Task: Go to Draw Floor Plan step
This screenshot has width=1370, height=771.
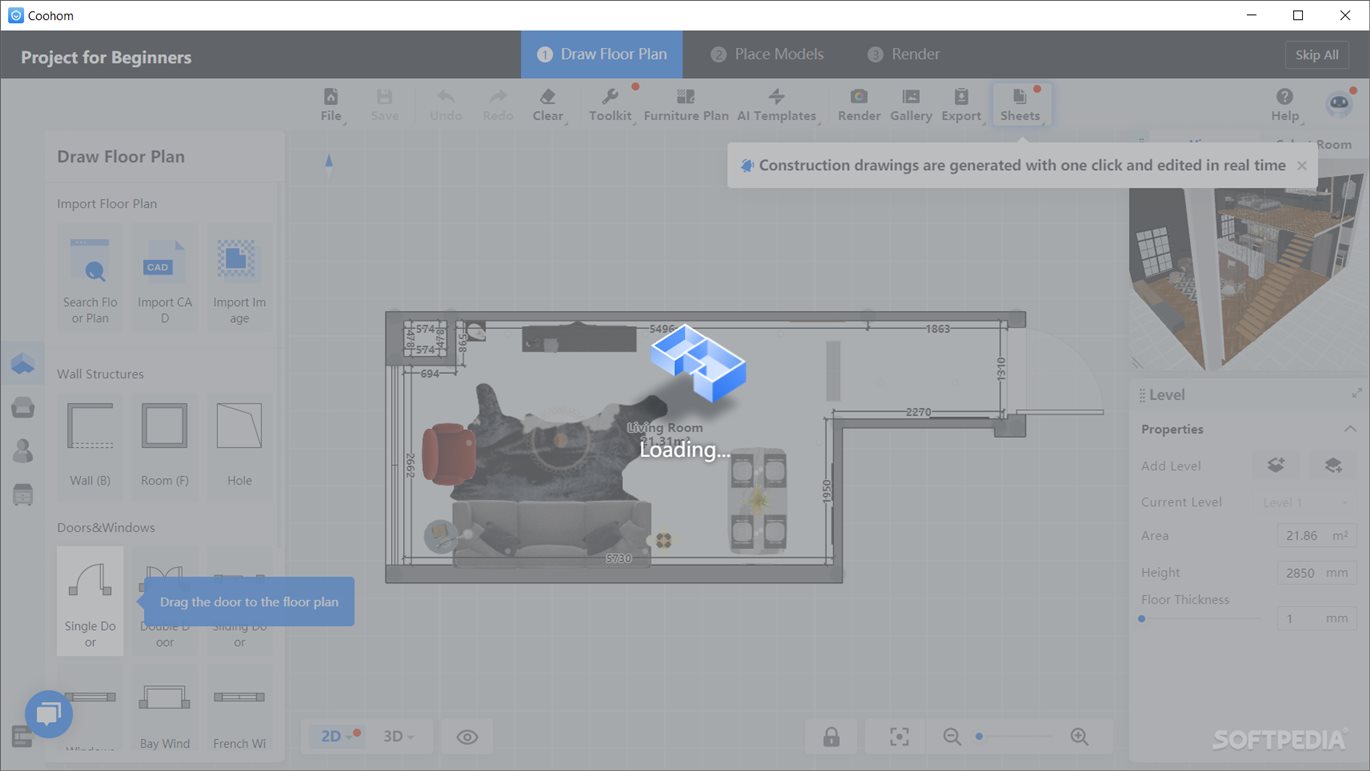Action: pos(602,54)
